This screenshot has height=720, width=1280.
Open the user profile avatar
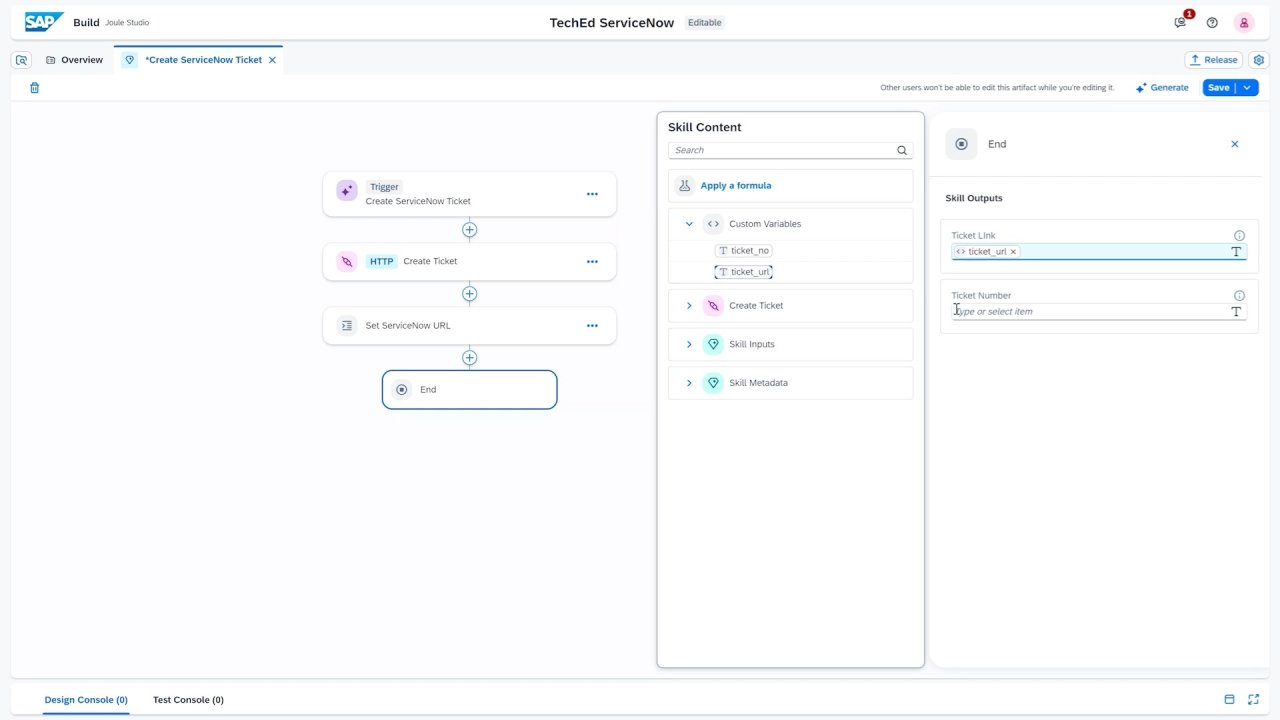(1243, 22)
